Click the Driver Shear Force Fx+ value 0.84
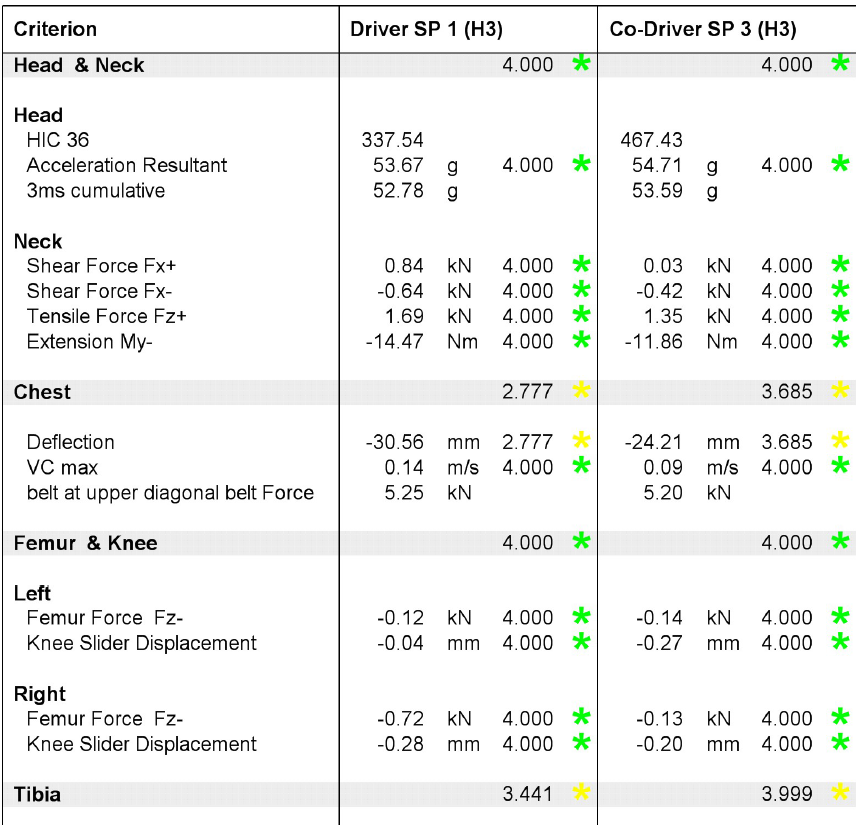 click(x=404, y=266)
